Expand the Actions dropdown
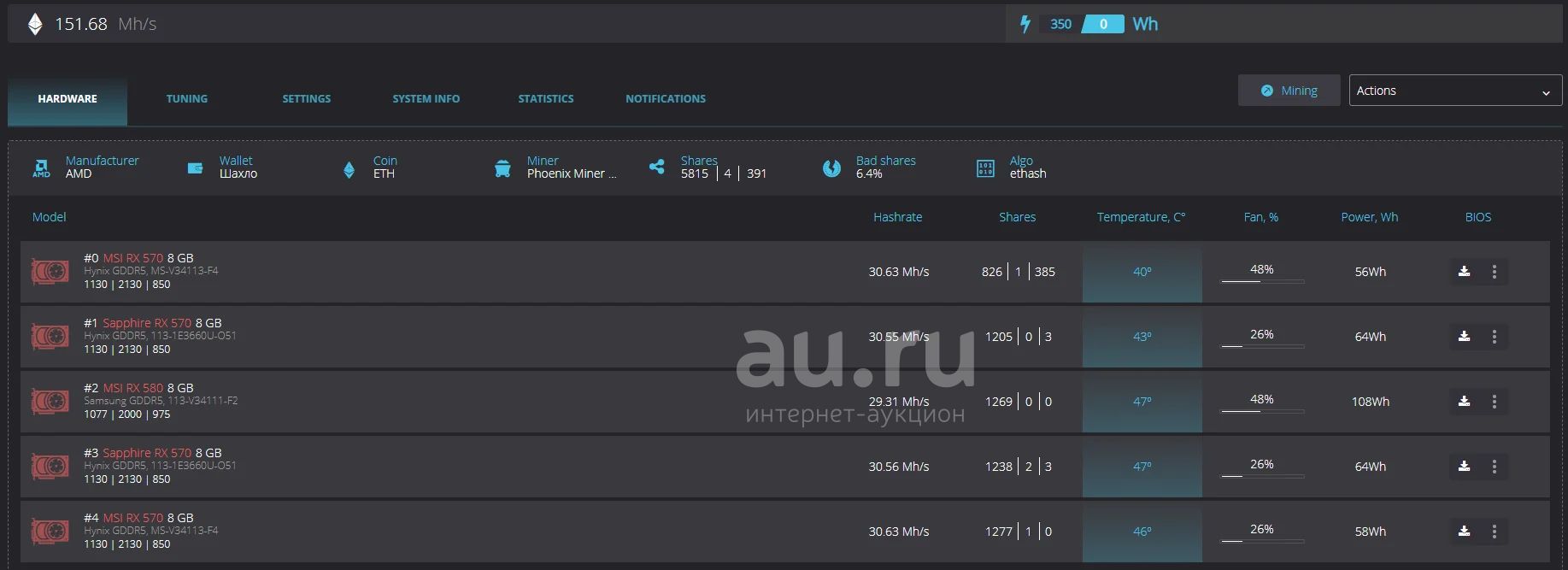The image size is (1568, 570). pos(1455,91)
